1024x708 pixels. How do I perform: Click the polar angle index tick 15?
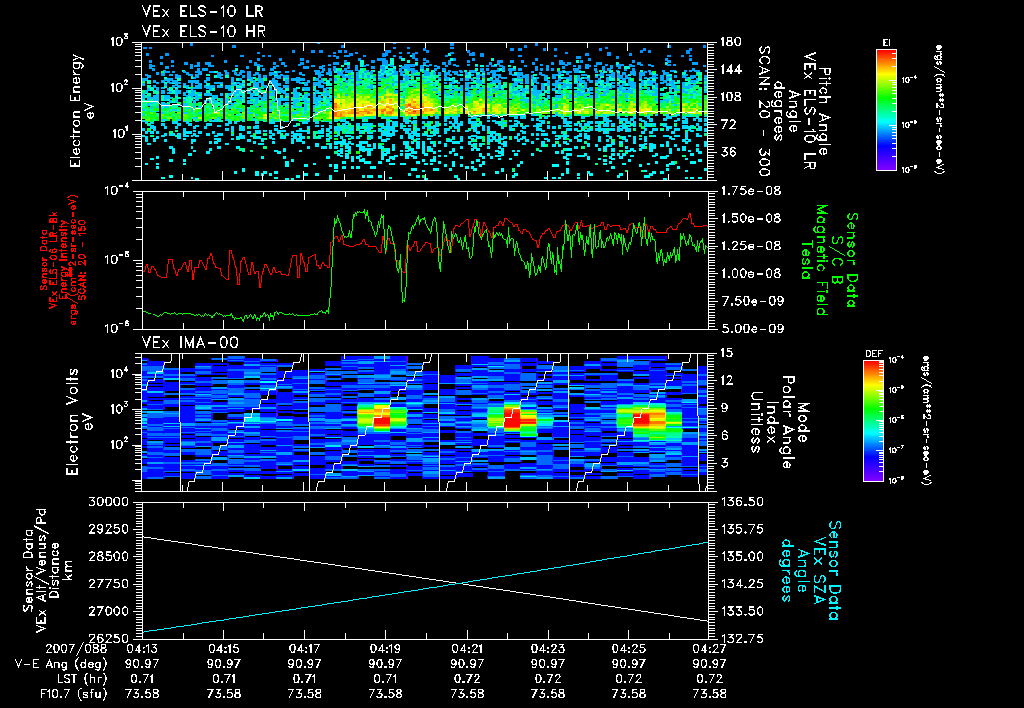727,353
